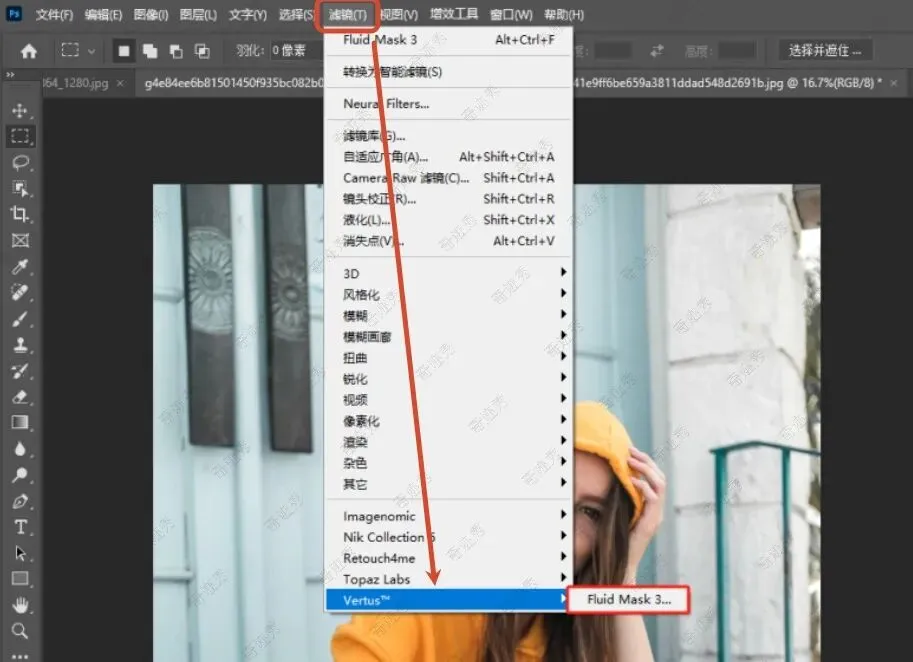Expand the 像素化 filter submenu
This screenshot has height=662, width=913.
[447, 420]
